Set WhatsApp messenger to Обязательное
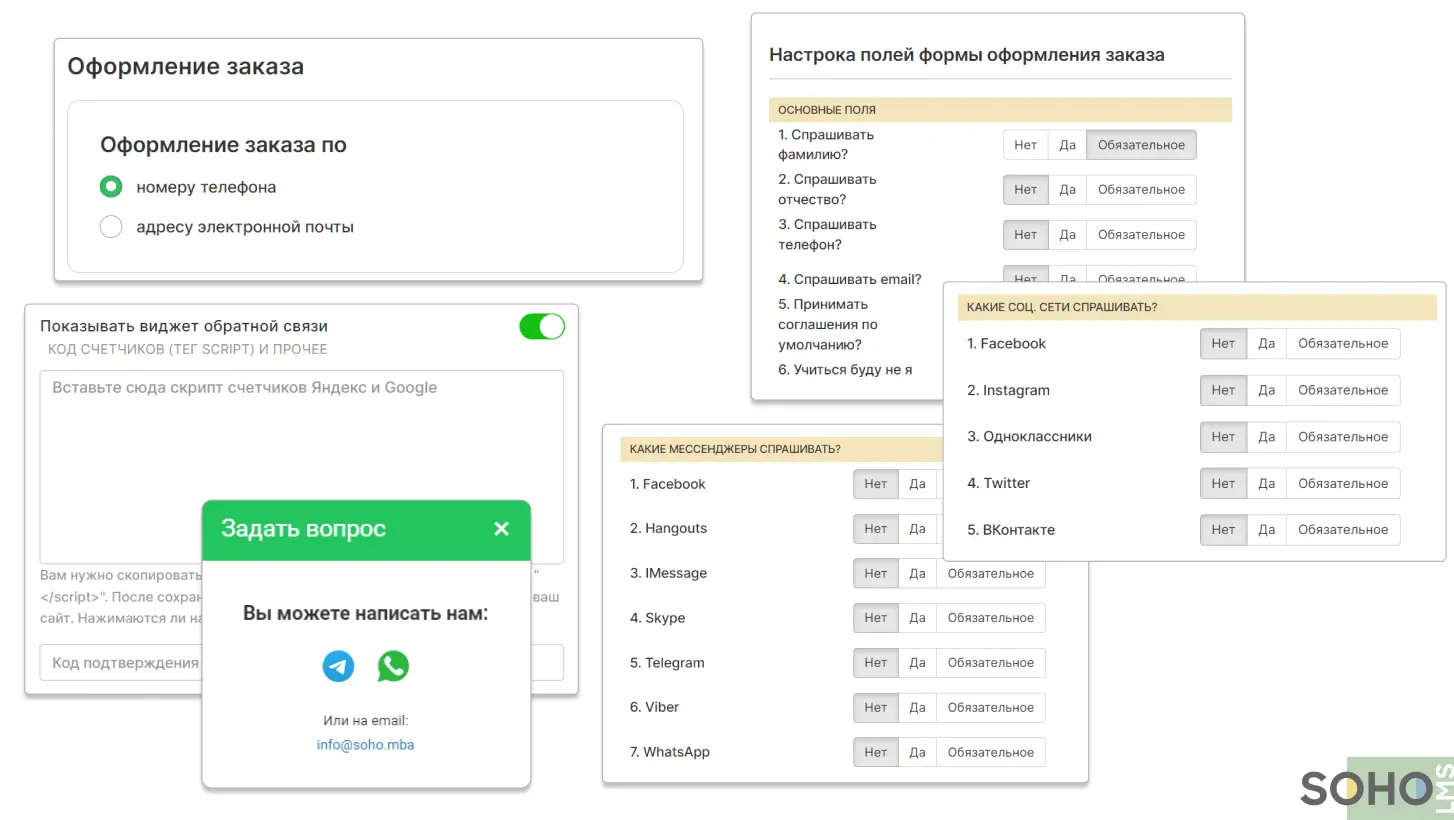 (991, 753)
